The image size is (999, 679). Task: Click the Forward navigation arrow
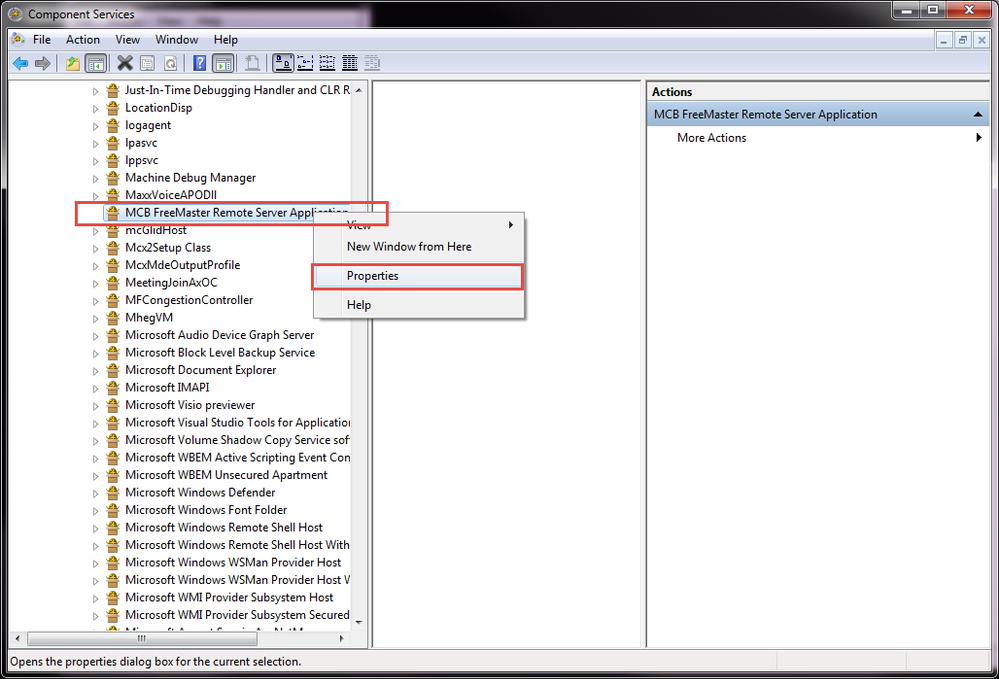click(42, 62)
